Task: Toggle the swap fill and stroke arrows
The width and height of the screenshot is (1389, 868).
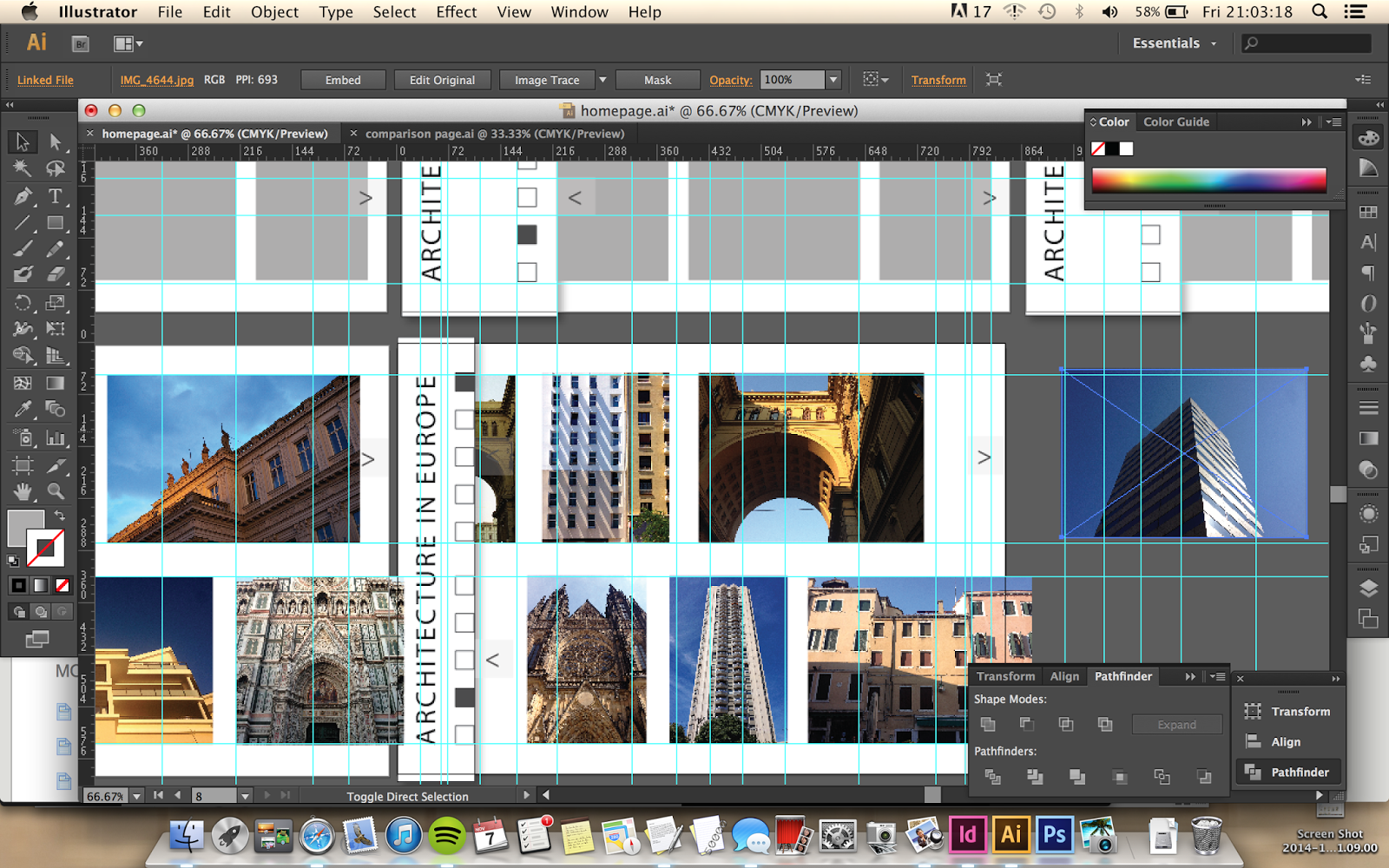Action: click(60, 516)
